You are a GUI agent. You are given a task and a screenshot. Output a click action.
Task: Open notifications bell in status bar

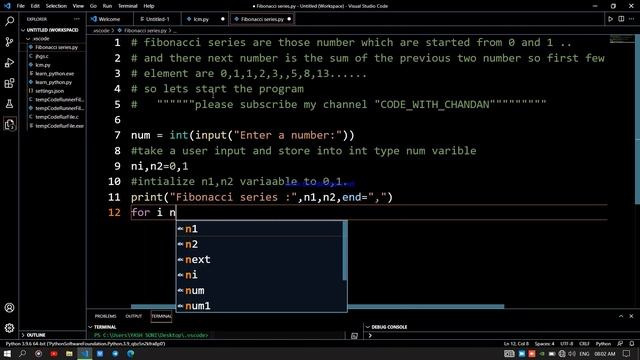[x=631, y=344]
